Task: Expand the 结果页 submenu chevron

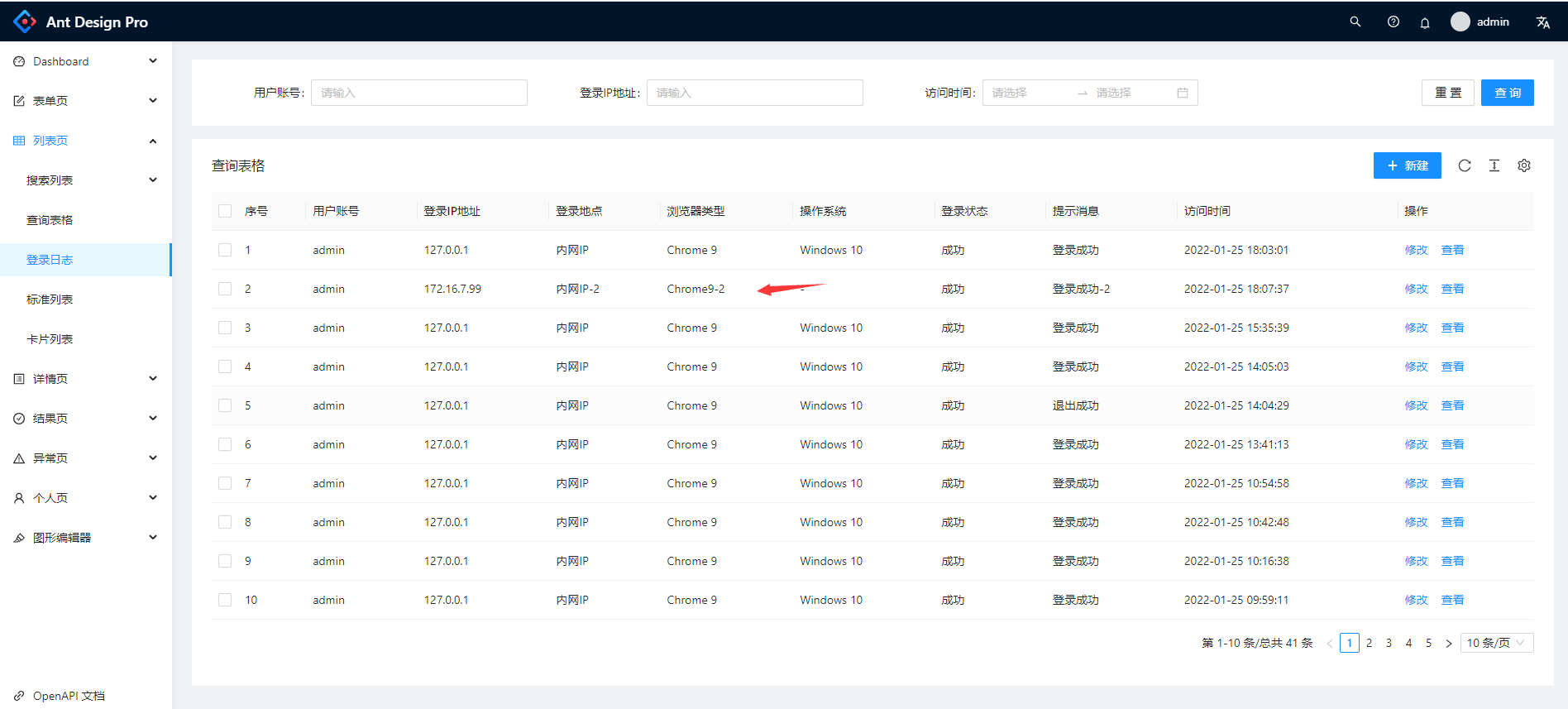Action: [x=153, y=419]
